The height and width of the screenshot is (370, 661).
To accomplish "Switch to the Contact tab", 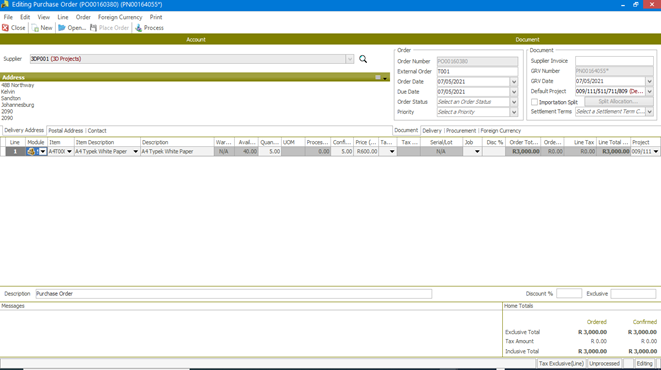I will pyautogui.click(x=97, y=131).
